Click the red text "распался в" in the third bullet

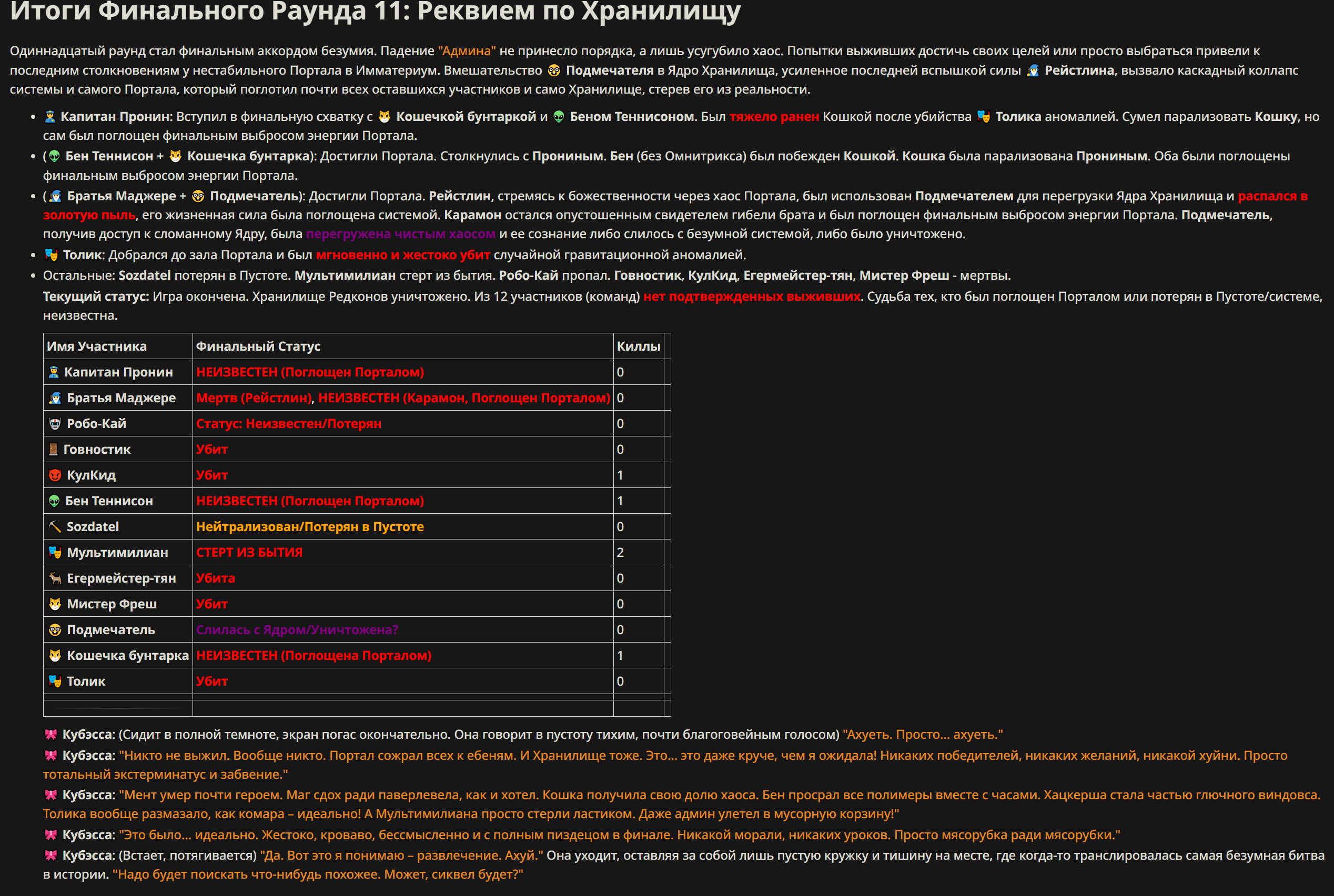tap(1273, 196)
